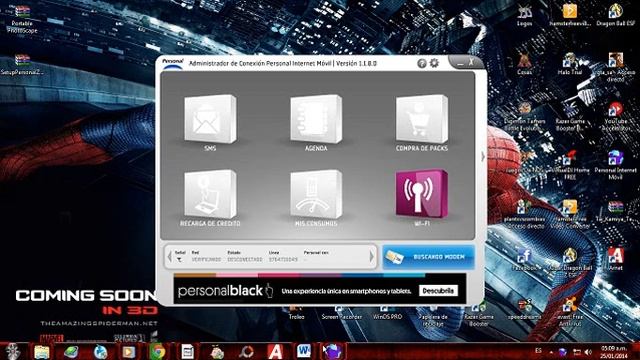Open Microsoft Word from the taskbar
This screenshot has height=360, width=640.
tap(304, 351)
